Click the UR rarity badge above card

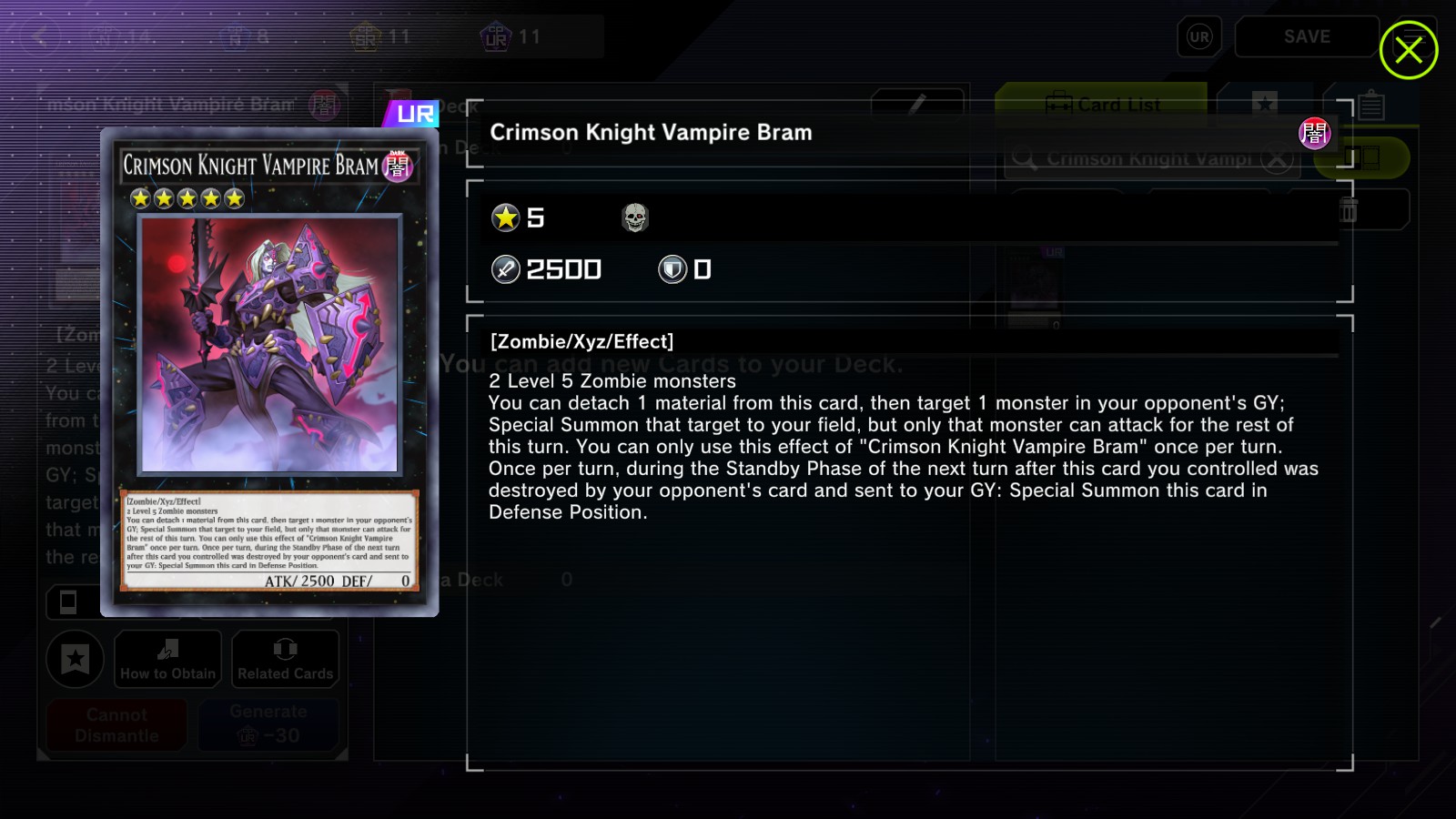[412, 114]
